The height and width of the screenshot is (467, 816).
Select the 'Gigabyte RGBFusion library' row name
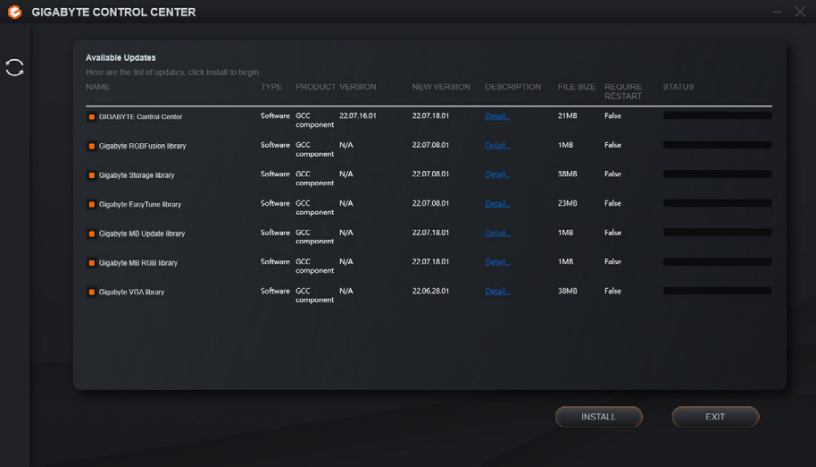pyautogui.click(x=143, y=146)
